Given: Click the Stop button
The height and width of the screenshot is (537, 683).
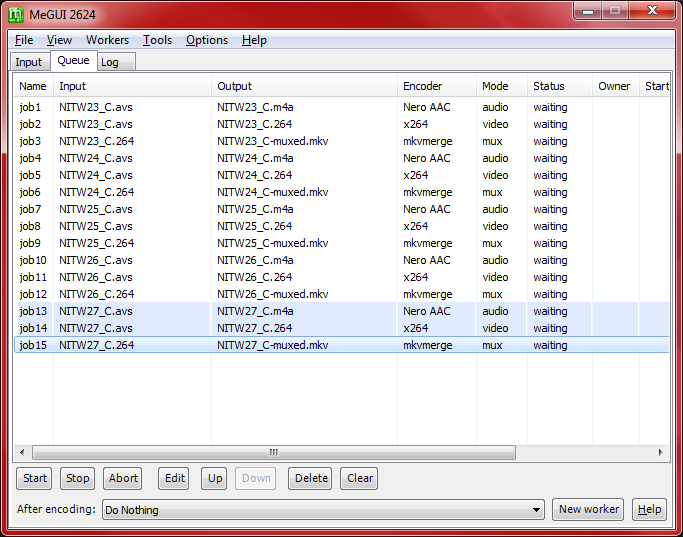Looking at the screenshot, I should pos(78,478).
